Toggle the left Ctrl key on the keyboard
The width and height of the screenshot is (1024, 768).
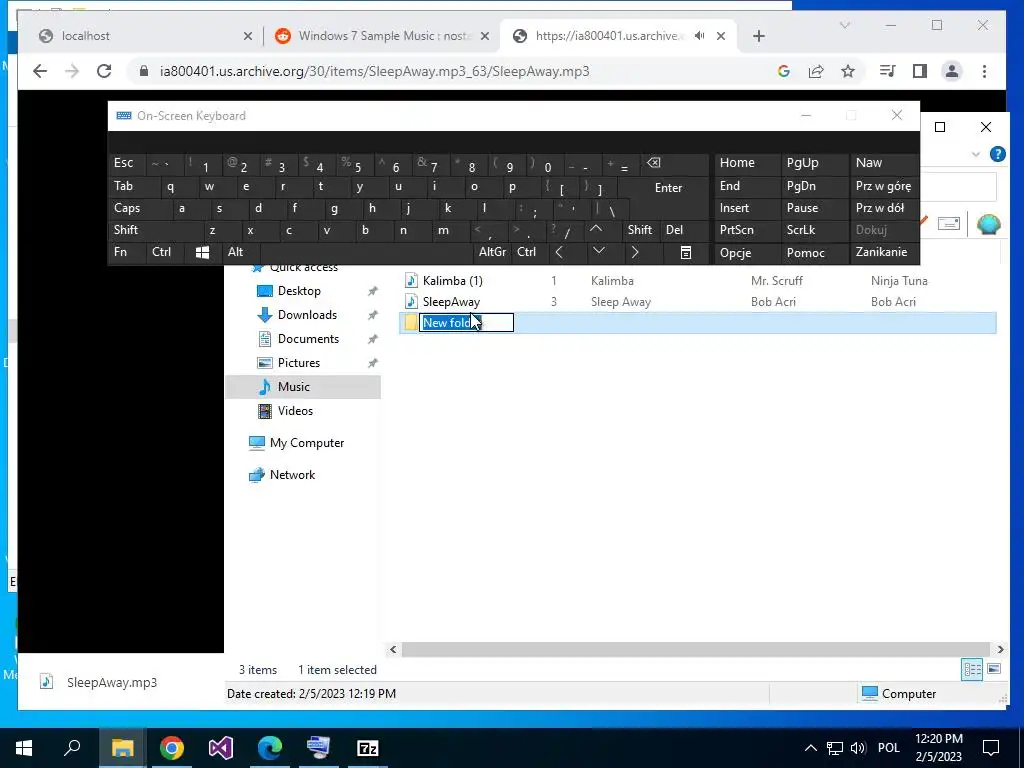click(x=165, y=252)
